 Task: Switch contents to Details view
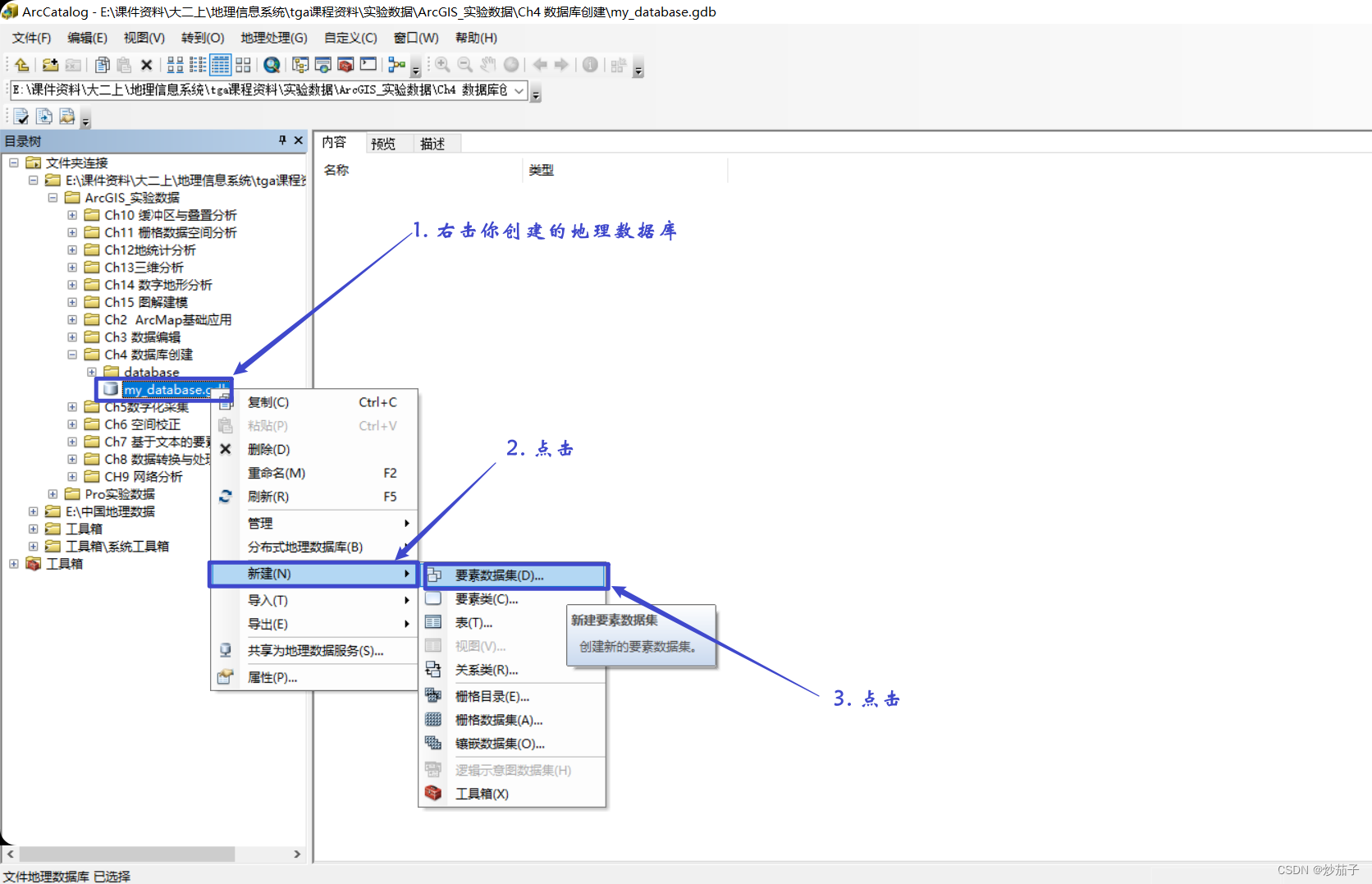(x=221, y=65)
